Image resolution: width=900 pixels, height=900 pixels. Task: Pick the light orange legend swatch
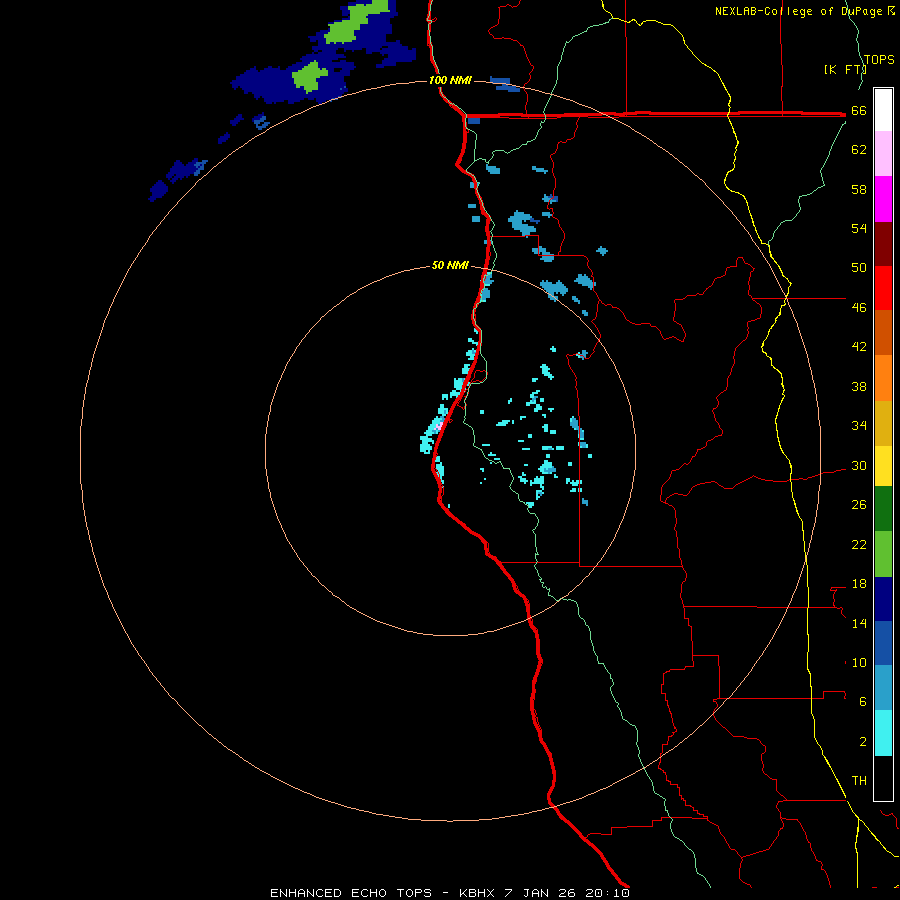pos(883,378)
